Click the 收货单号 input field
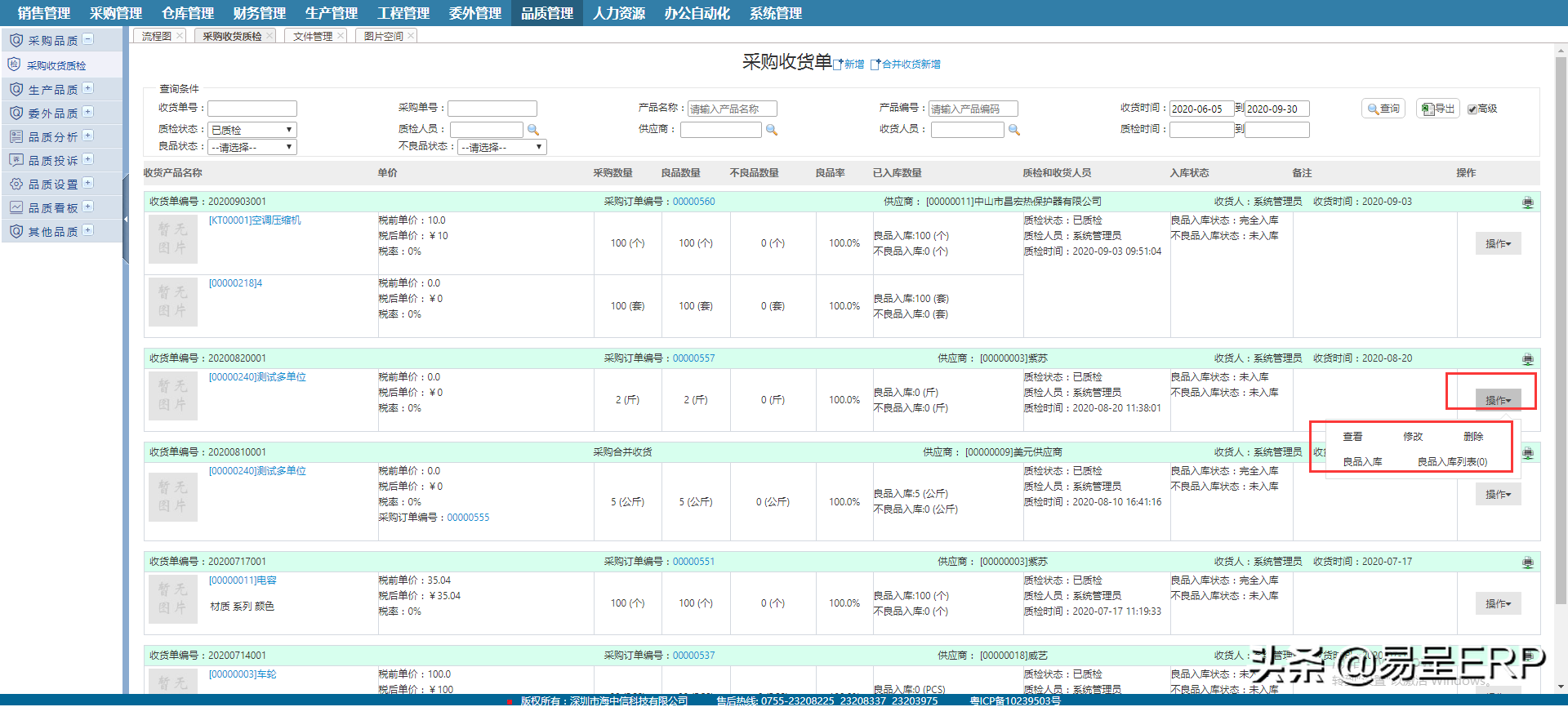The height and width of the screenshot is (707, 1568). coord(252,109)
